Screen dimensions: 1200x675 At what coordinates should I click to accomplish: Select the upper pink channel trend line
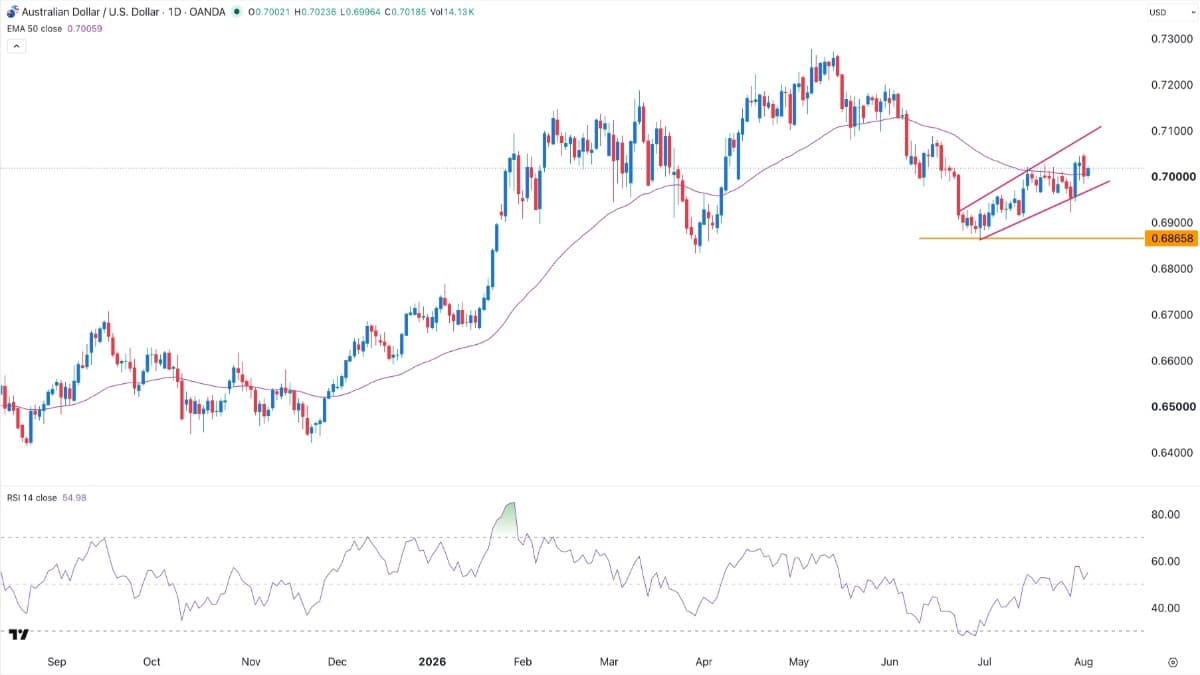(x=1029, y=169)
